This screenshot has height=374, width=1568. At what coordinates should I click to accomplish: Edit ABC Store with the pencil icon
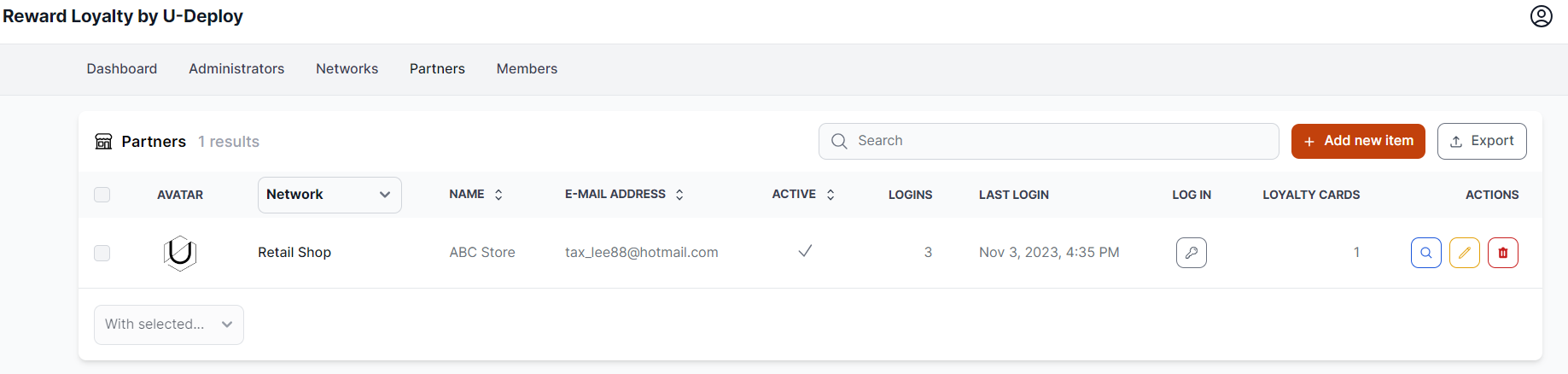click(x=1464, y=253)
